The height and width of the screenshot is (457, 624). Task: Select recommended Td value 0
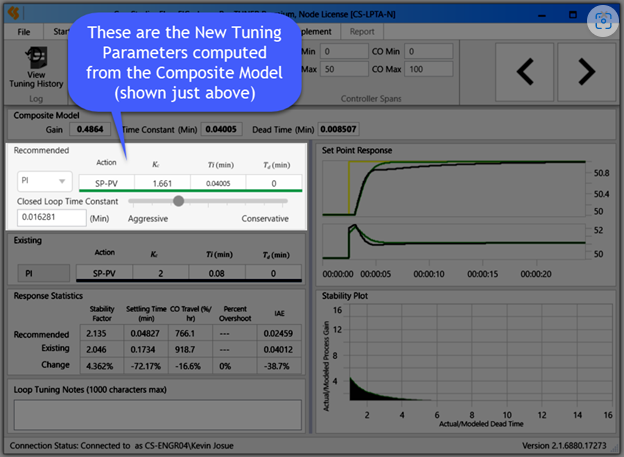[x=274, y=183]
